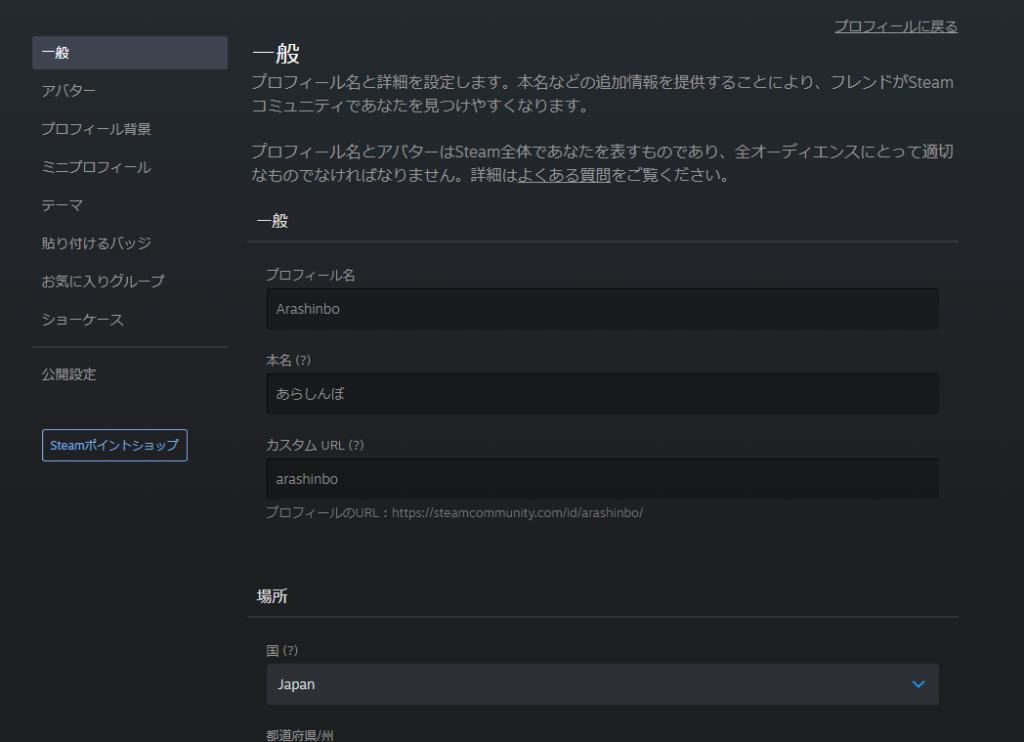Open the テーマ settings page
1024x742 pixels.
pos(62,205)
